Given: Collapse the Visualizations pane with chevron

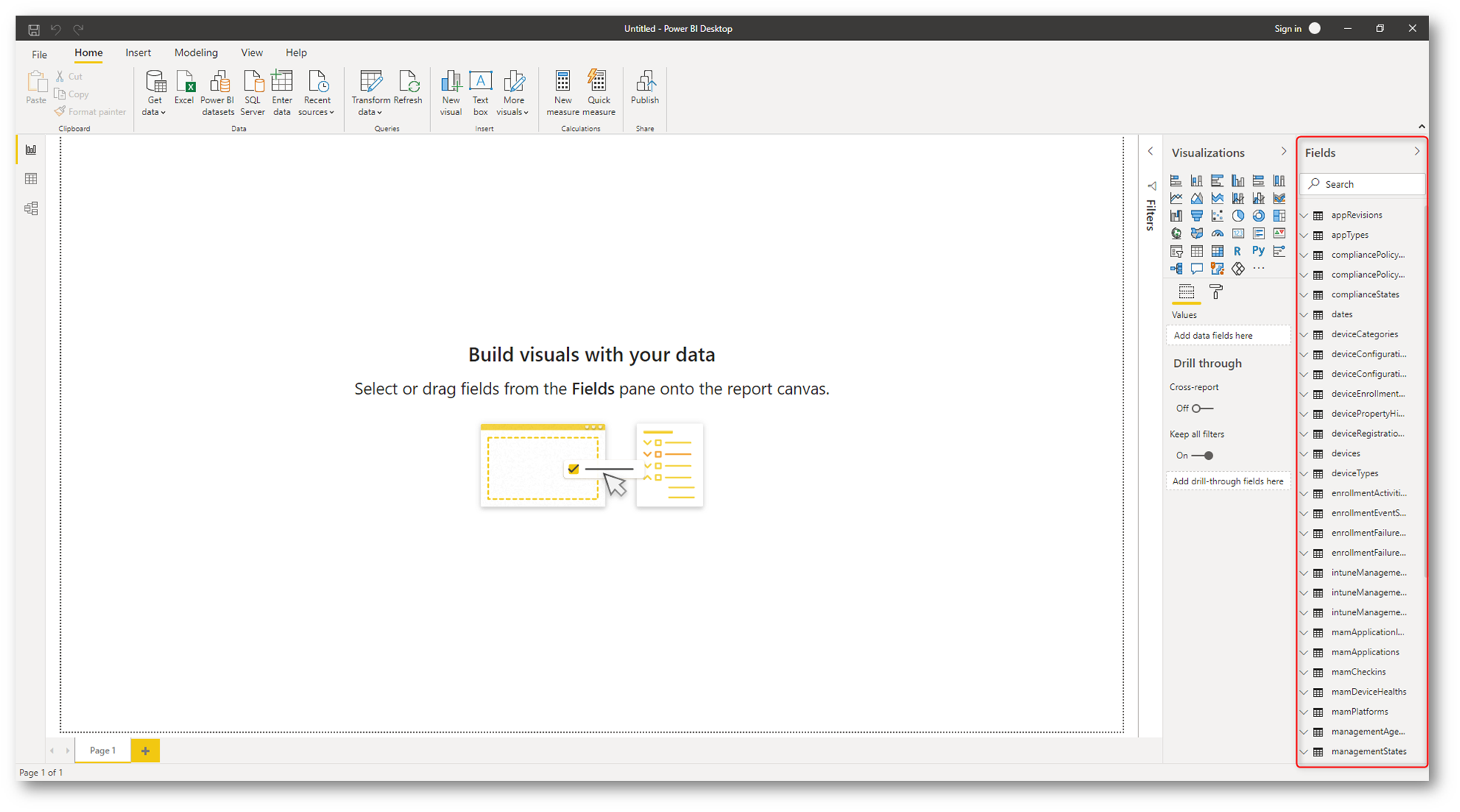Looking at the screenshot, I should click(x=1284, y=152).
